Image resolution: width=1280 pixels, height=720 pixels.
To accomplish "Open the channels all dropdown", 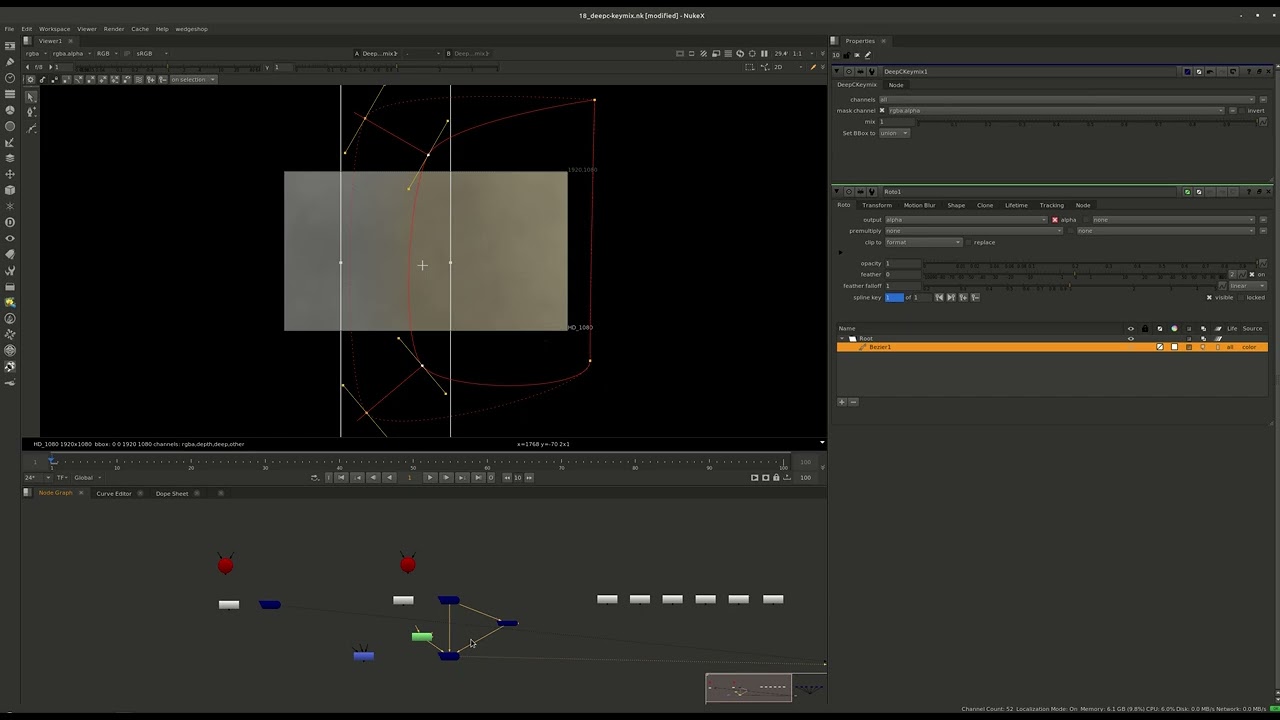I will [x=1067, y=100].
